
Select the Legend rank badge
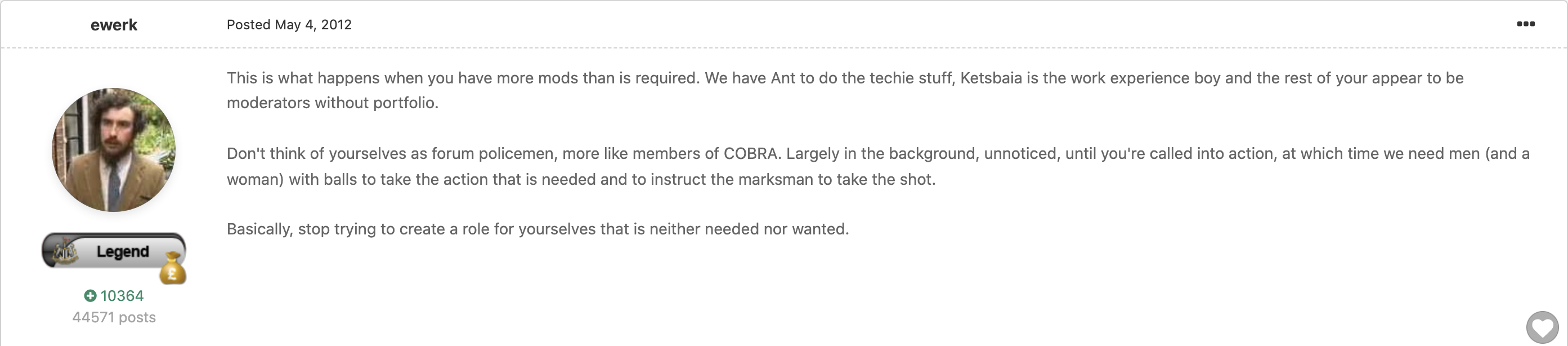click(113, 250)
